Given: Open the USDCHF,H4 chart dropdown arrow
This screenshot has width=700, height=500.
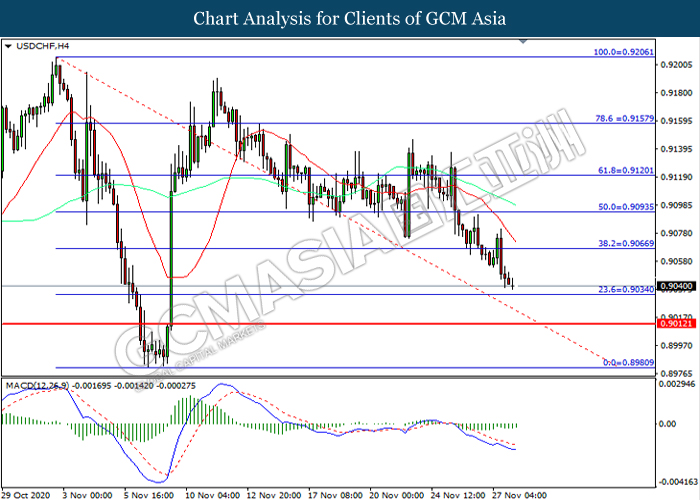Looking at the screenshot, I should coord(8,46).
